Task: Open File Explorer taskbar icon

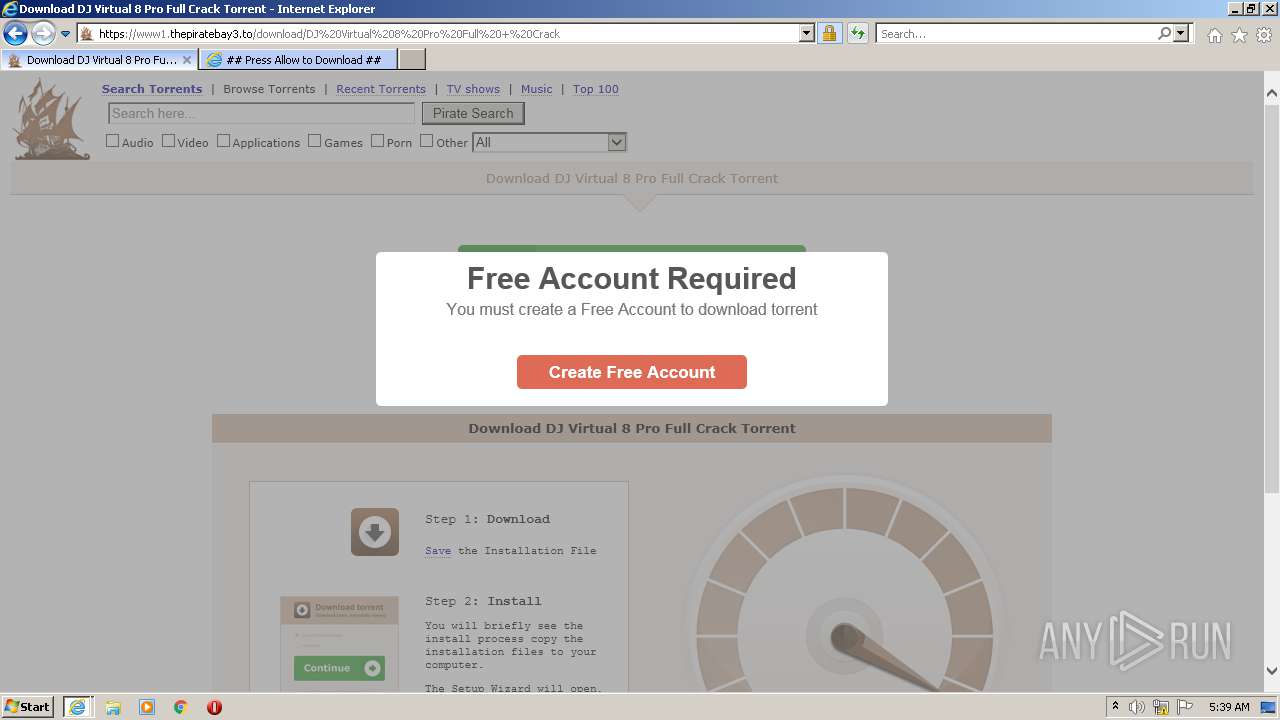Action: 113,707
